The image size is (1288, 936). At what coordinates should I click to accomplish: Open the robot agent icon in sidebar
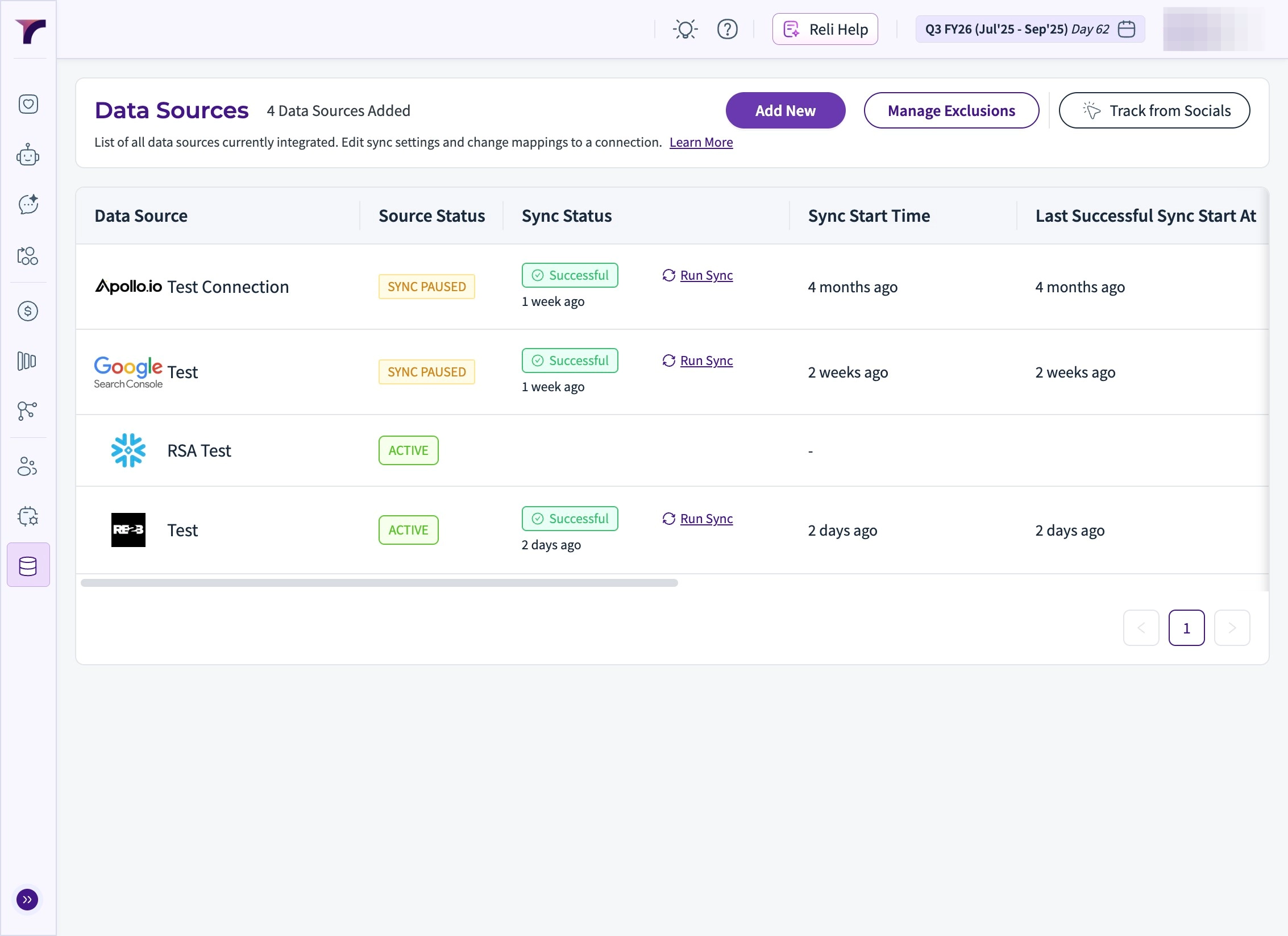pyautogui.click(x=28, y=155)
